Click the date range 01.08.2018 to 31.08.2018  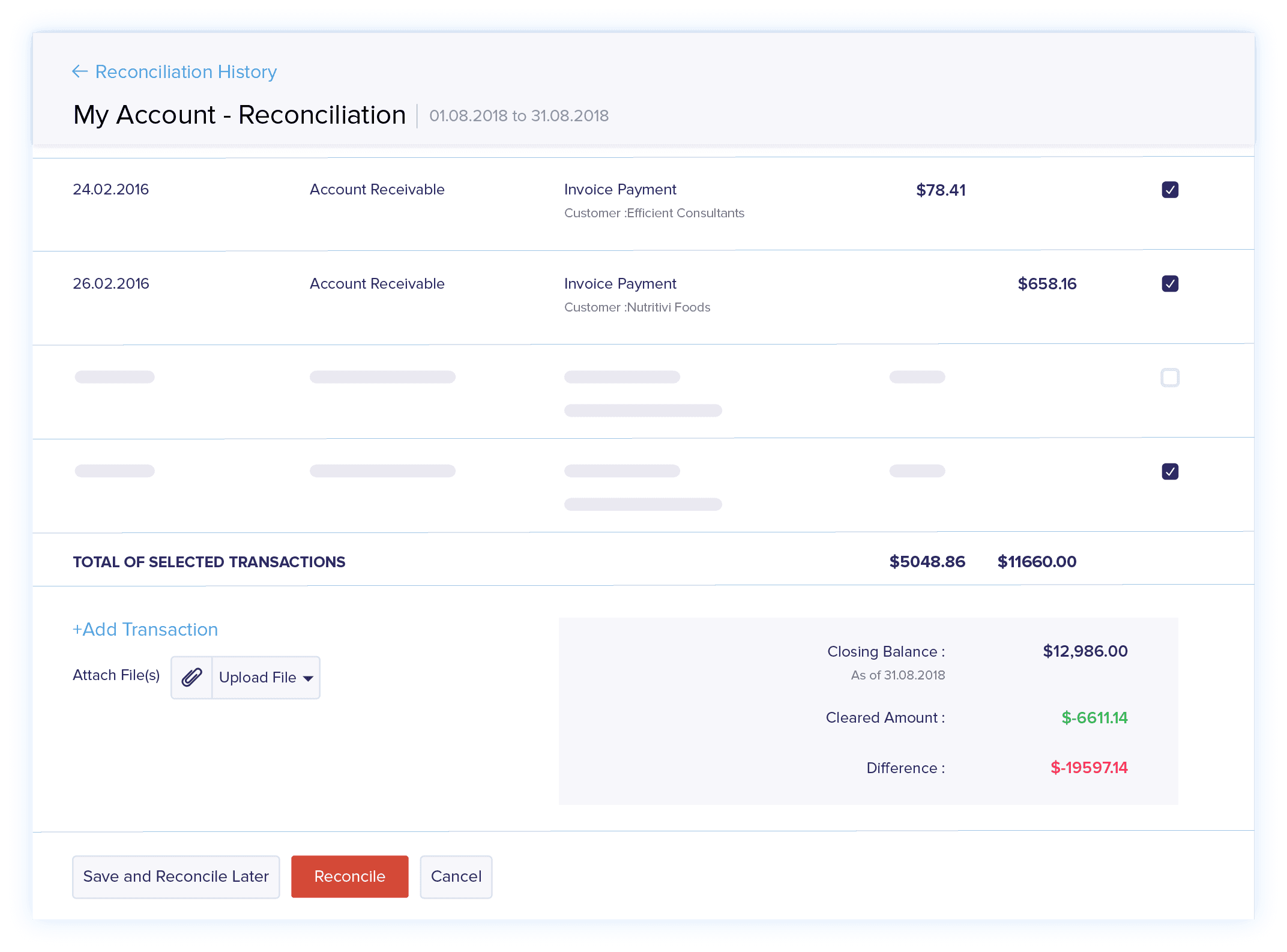click(518, 115)
